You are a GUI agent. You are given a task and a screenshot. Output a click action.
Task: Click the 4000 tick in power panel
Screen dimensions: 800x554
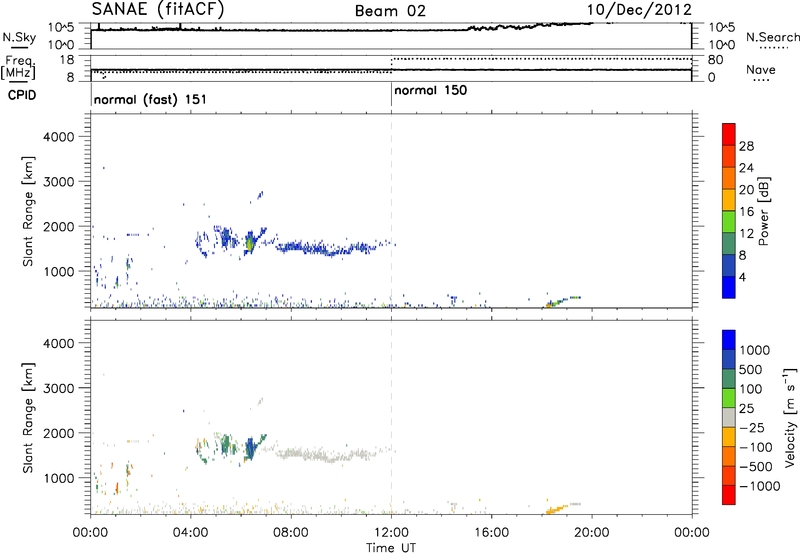(x=58, y=137)
